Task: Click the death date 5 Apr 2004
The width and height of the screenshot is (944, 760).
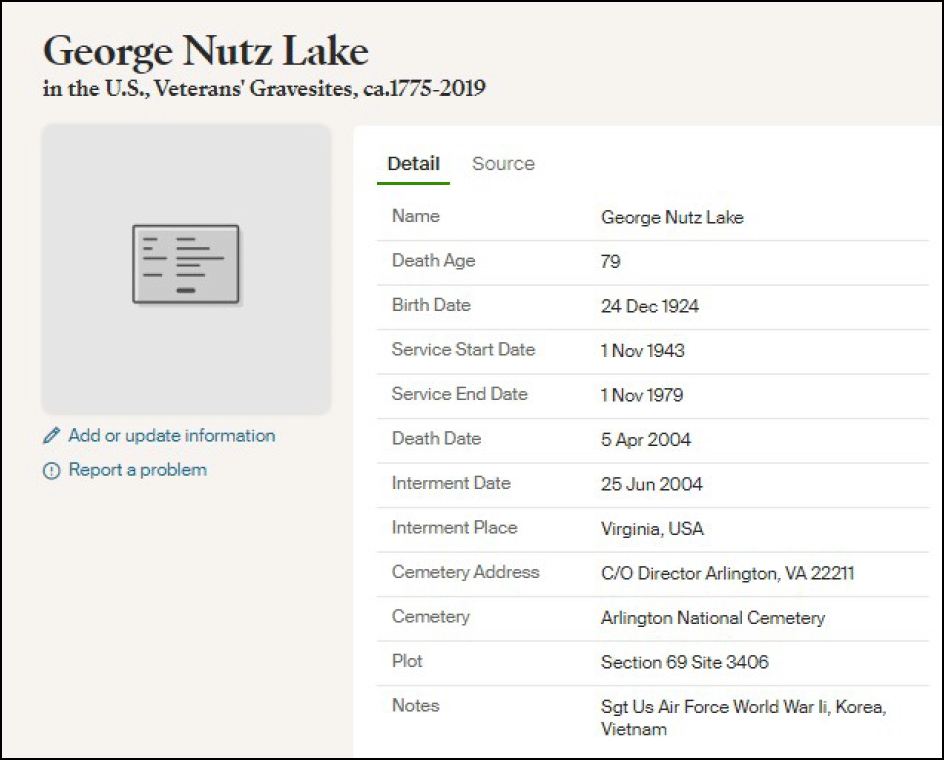Action: tap(645, 440)
